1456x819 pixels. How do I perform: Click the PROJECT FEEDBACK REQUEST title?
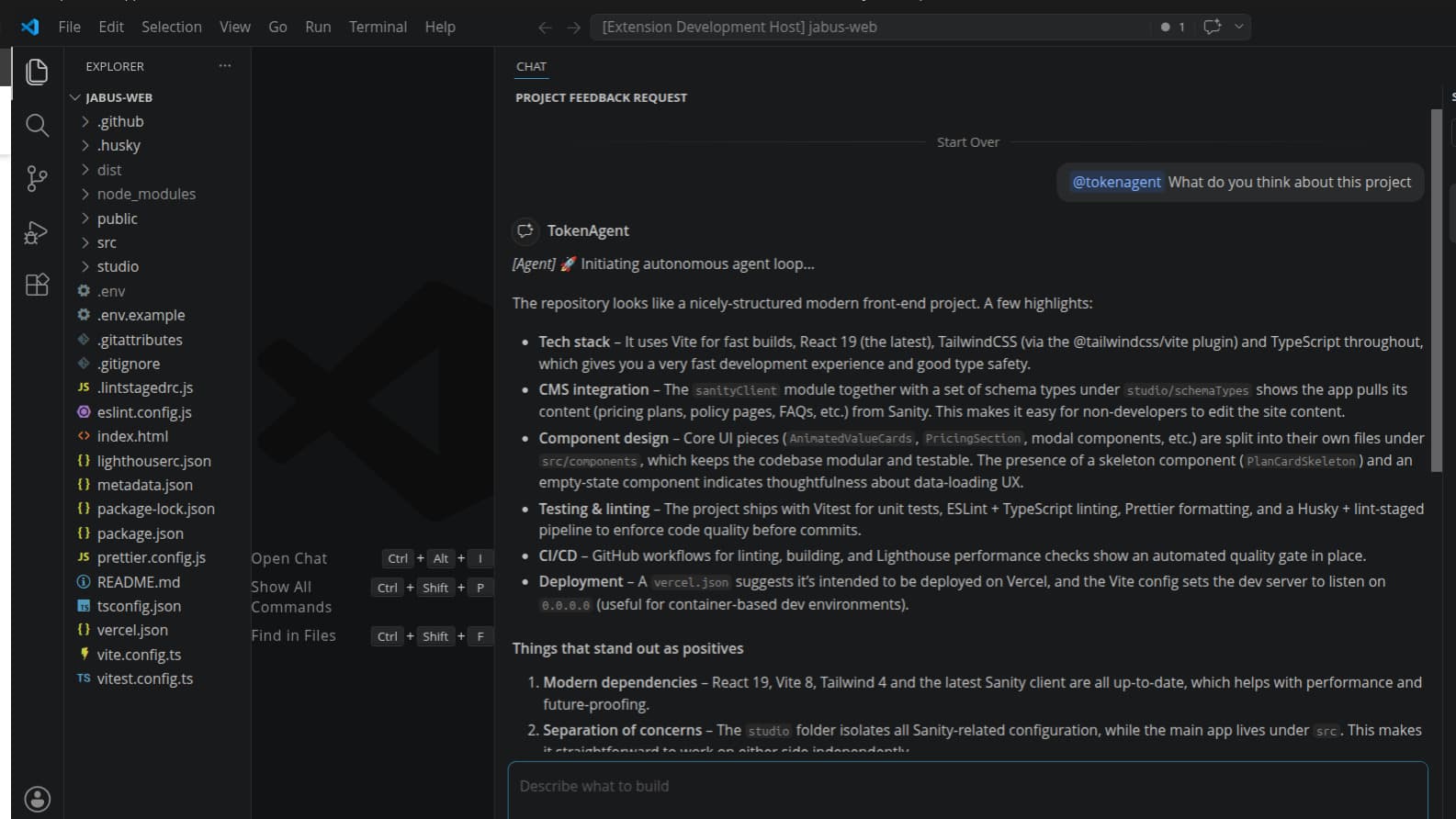pyautogui.click(x=601, y=97)
